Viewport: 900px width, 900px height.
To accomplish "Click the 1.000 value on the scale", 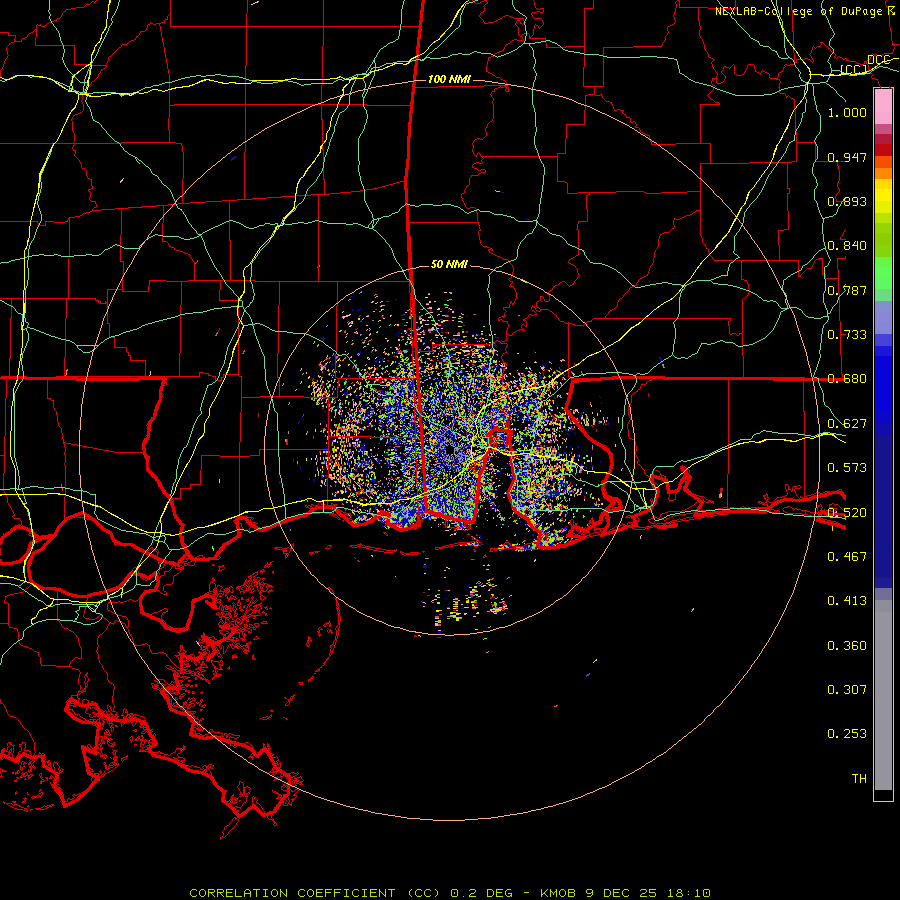I will (847, 112).
